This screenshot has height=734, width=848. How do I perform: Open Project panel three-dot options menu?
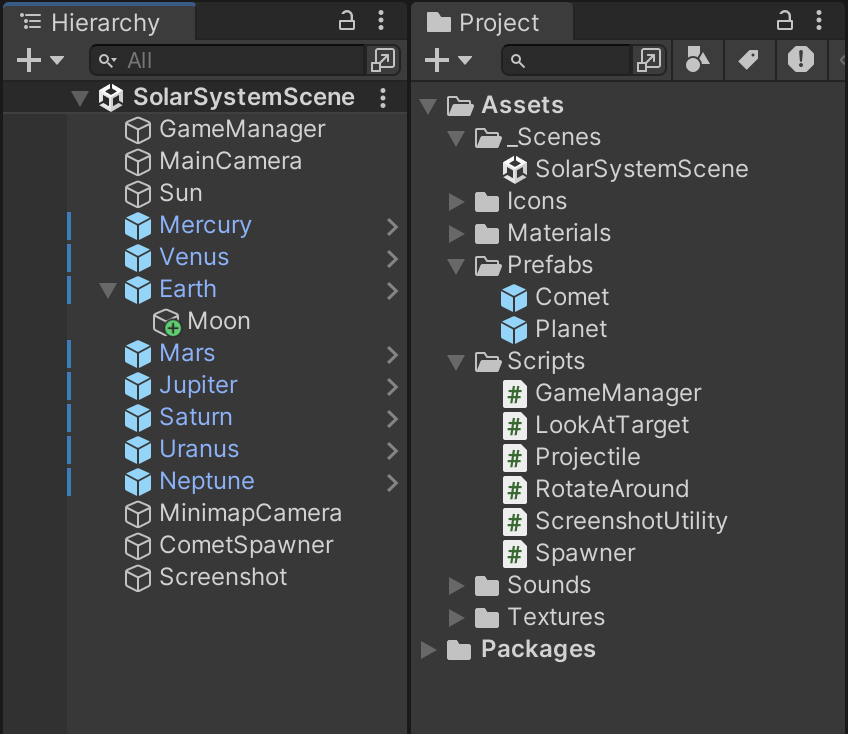point(819,21)
